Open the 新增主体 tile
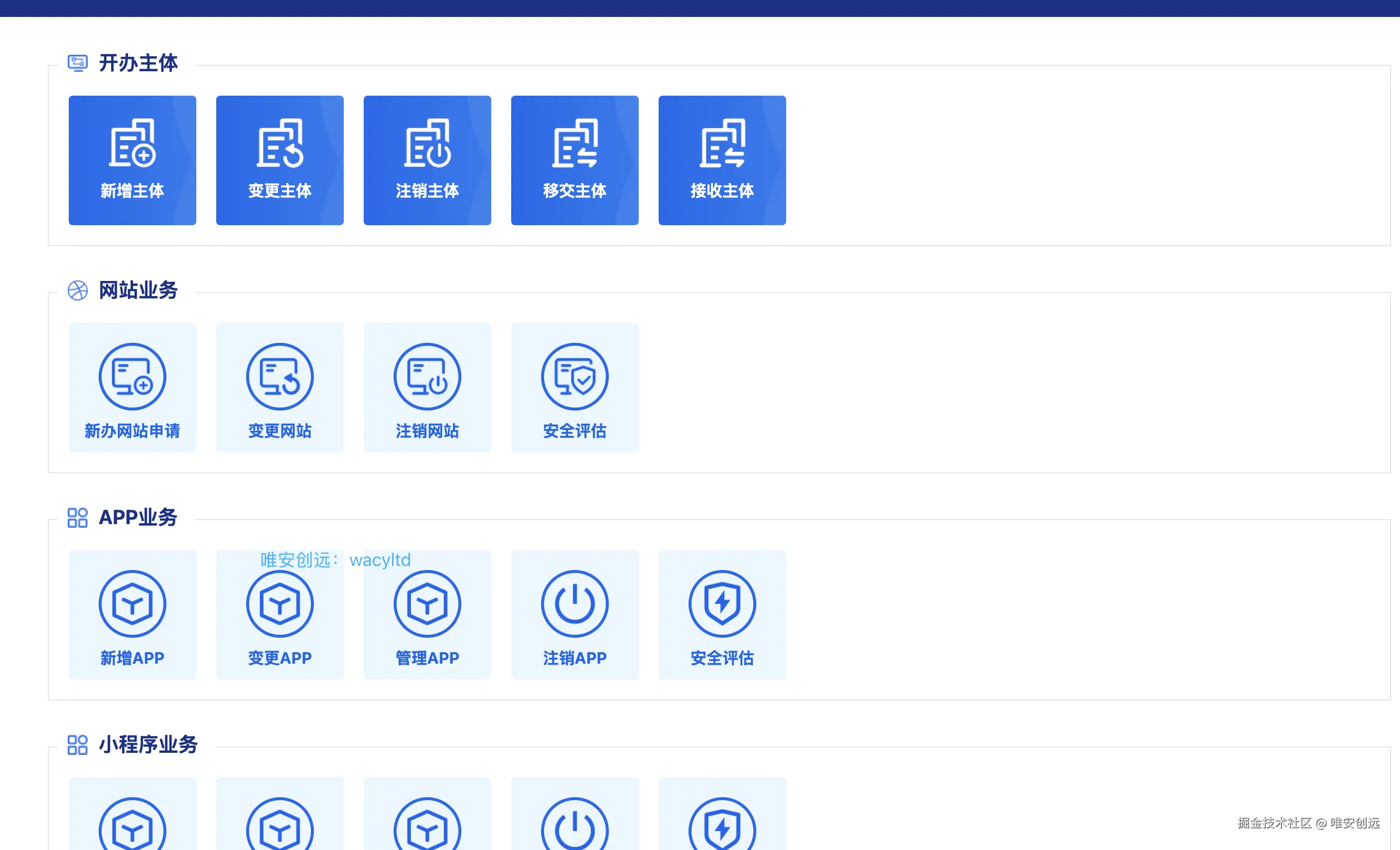Image resolution: width=1400 pixels, height=850 pixels. pyautogui.click(x=133, y=160)
